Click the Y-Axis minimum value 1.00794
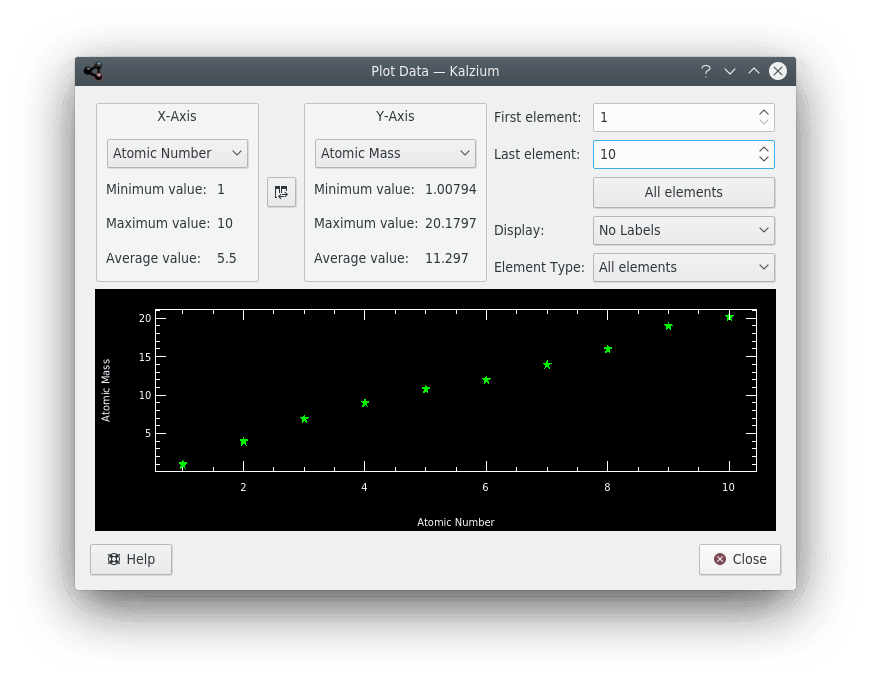The height and width of the screenshot is (683, 871). click(x=450, y=189)
